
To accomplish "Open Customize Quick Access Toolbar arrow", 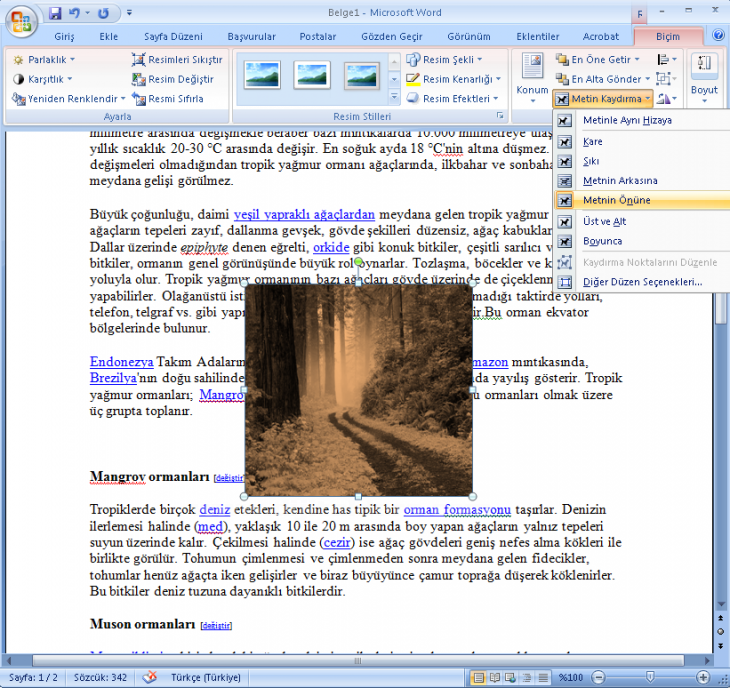I will pos(129,13).
